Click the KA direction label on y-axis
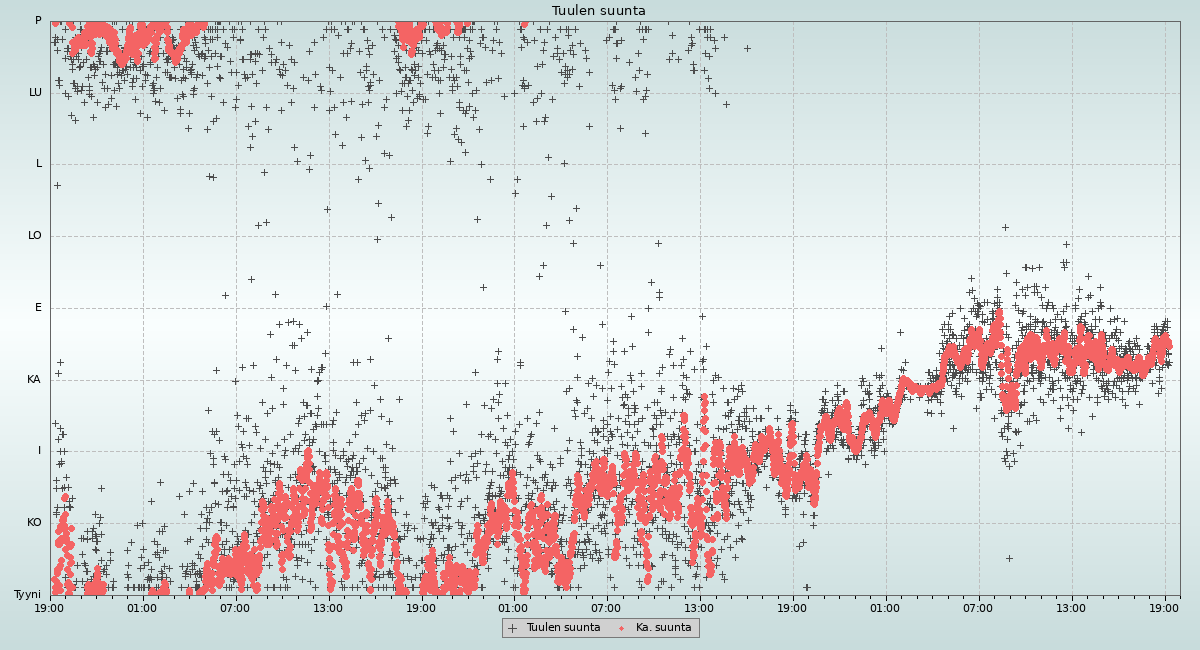 [x=34, y=380]
